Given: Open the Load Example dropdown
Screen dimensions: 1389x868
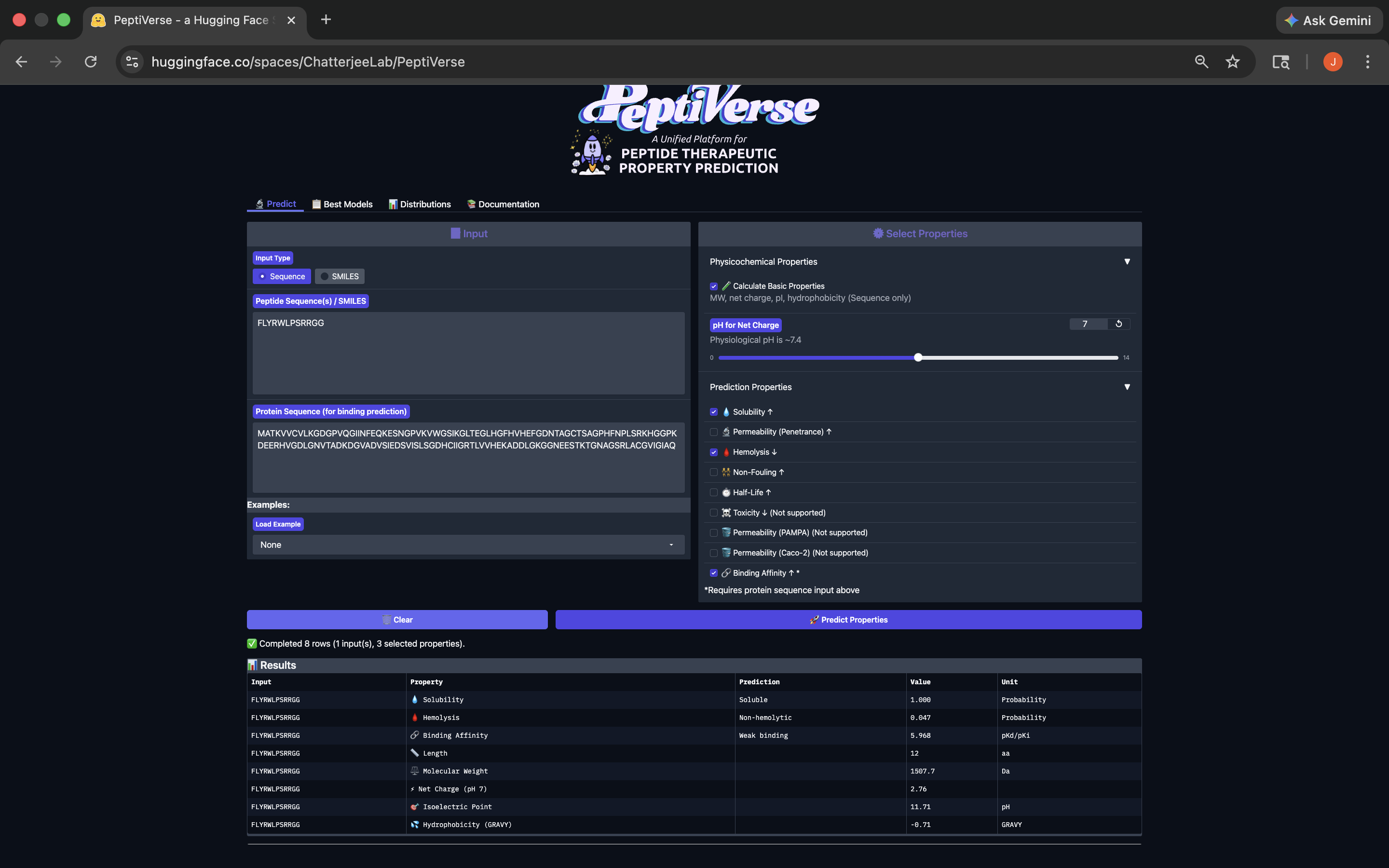Looking at the screenshot, I should (468, 545).
